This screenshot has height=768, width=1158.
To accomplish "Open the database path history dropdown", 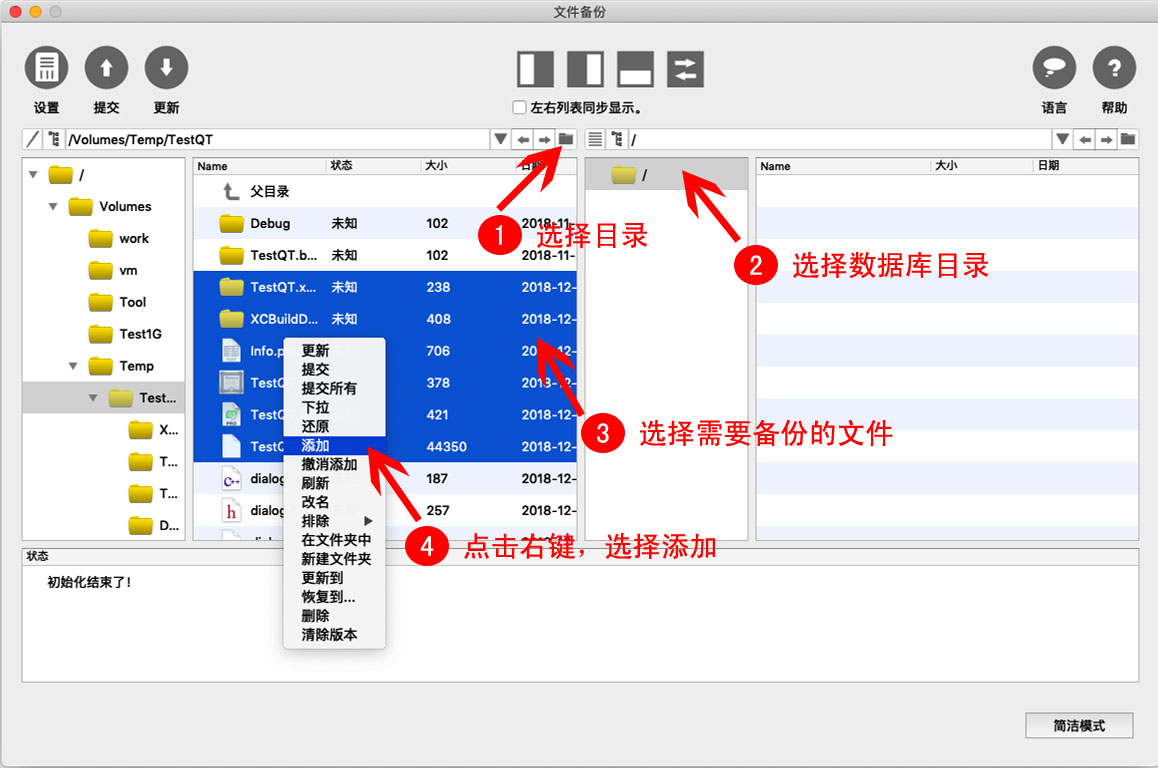I will click(x=1062, y=139).
